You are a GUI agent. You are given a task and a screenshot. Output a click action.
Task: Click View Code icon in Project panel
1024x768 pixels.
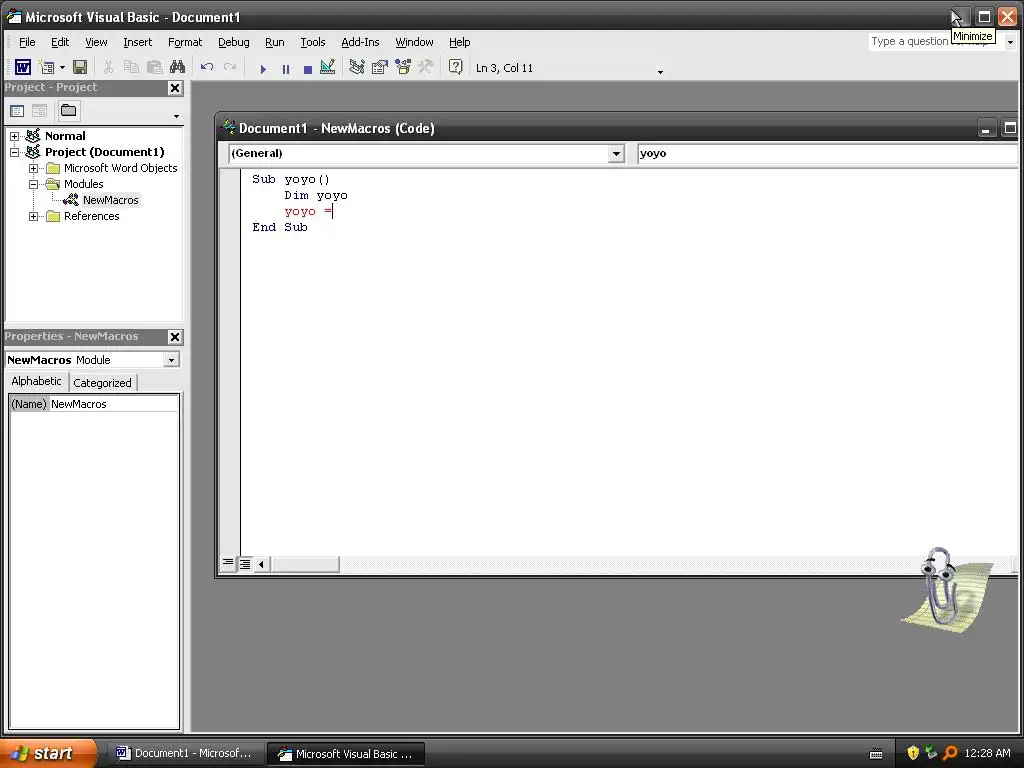click(x=17, y=111)
